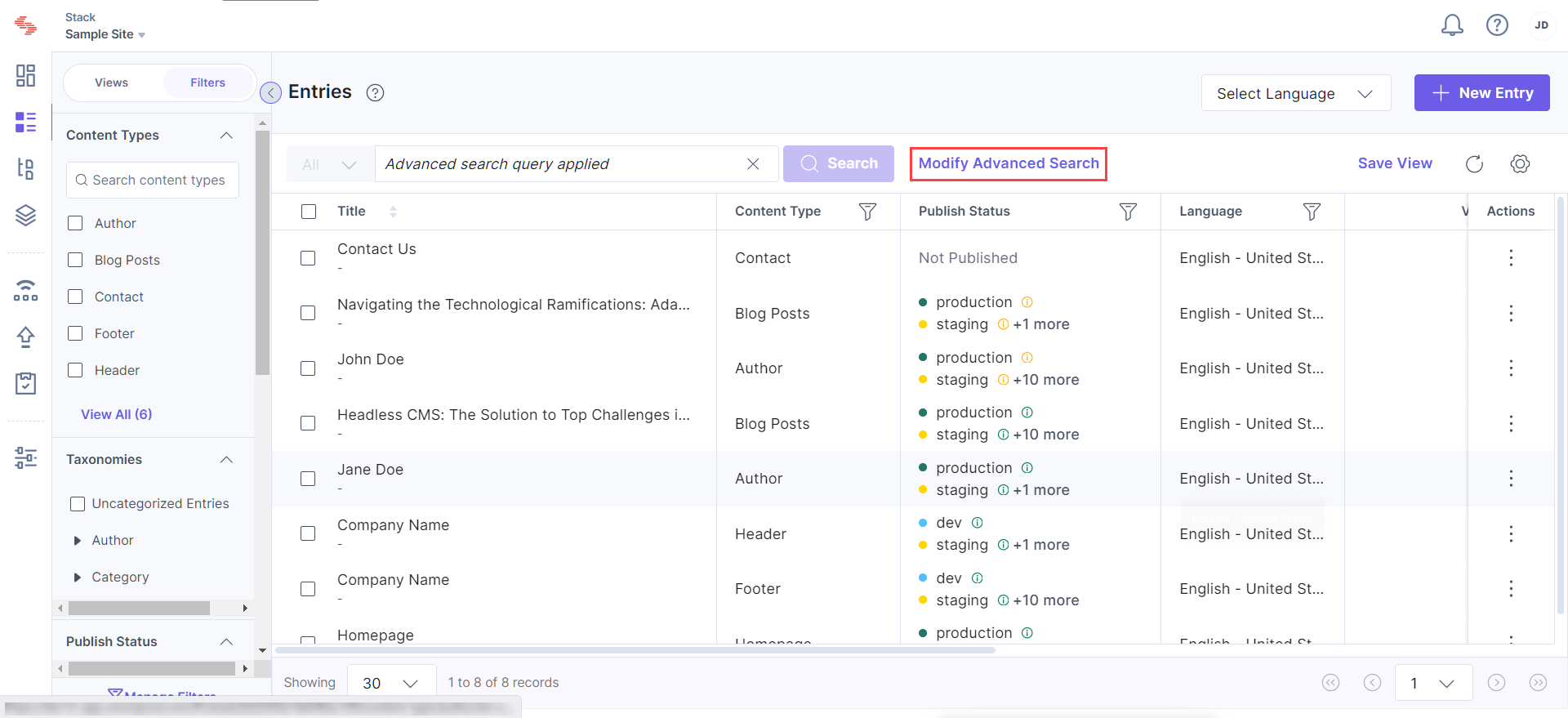Viewport: 1568px width, 718px height.
Task: Collapse the Content Types section
Action: click(x=226, y=136)
